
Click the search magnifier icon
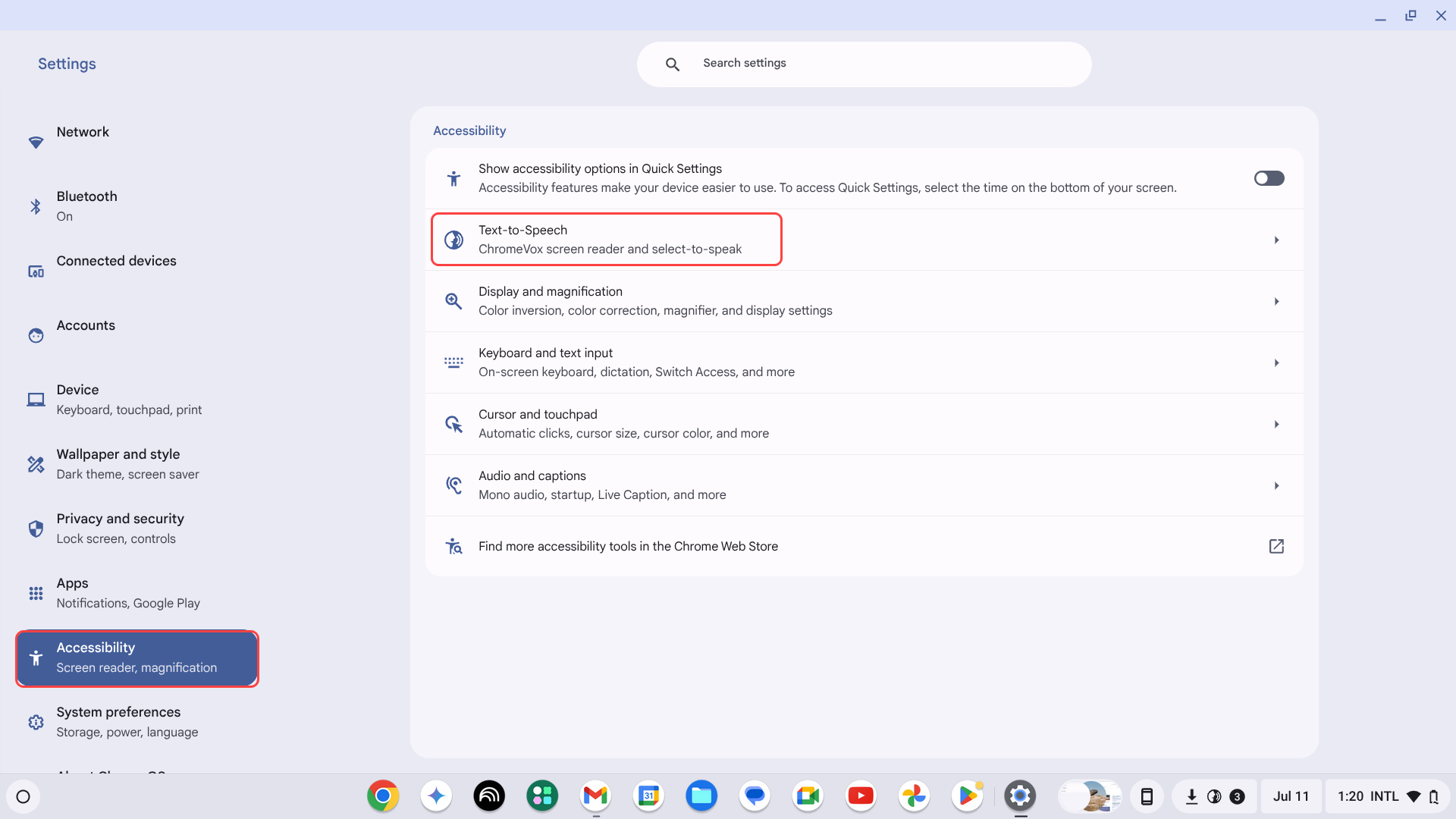pos(672,64)
